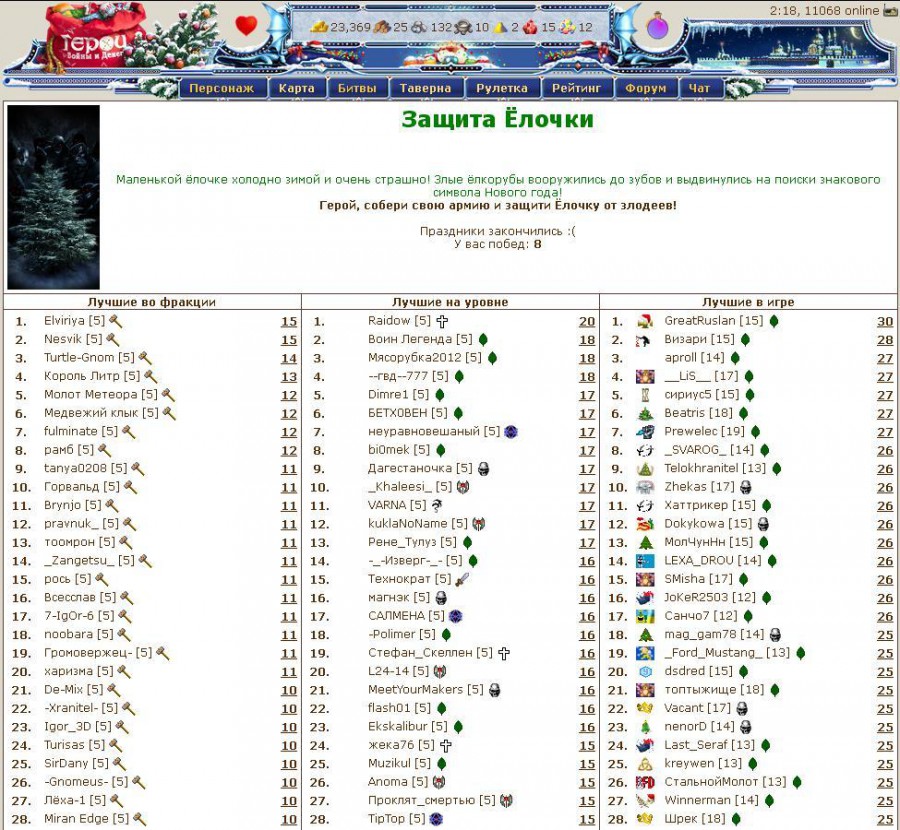Open the Чат menu
Viewport: 900px width, 830px height.
click(x=699, y=88)
